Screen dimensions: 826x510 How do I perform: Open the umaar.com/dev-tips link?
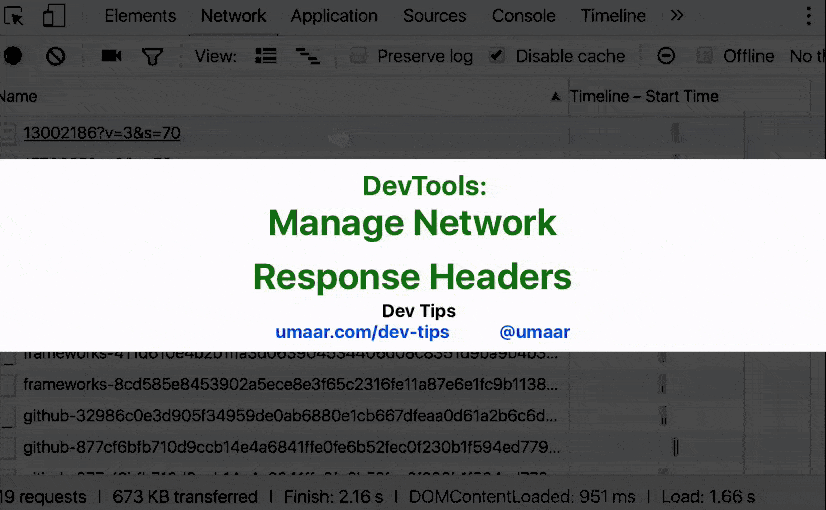[x=362, y=332]
